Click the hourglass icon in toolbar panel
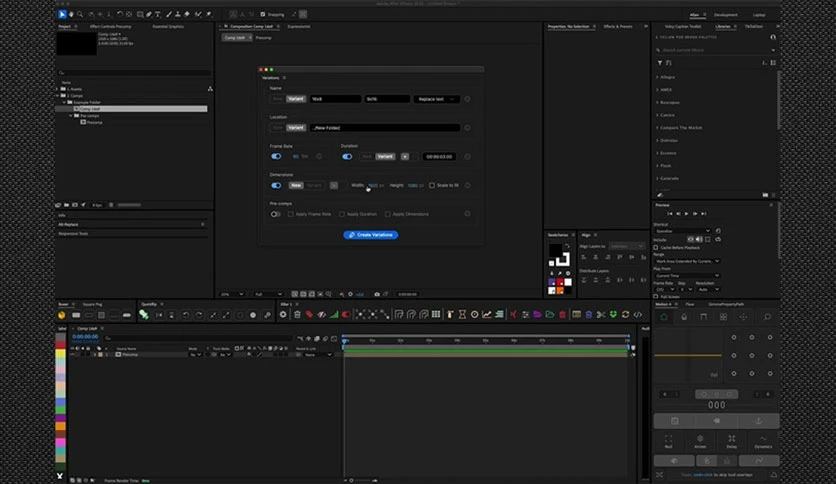The width and height of the screenshot is (836, 484). coord(462,314)
